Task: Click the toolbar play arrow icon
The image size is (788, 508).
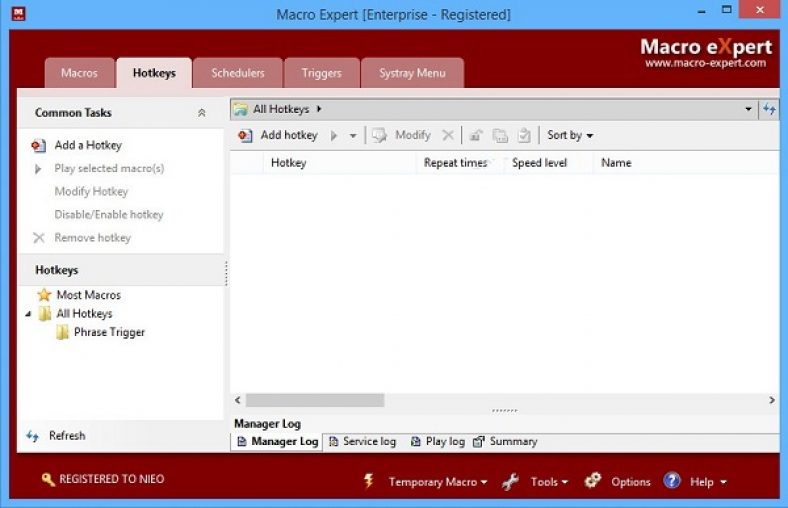Action: coord(334,136)
